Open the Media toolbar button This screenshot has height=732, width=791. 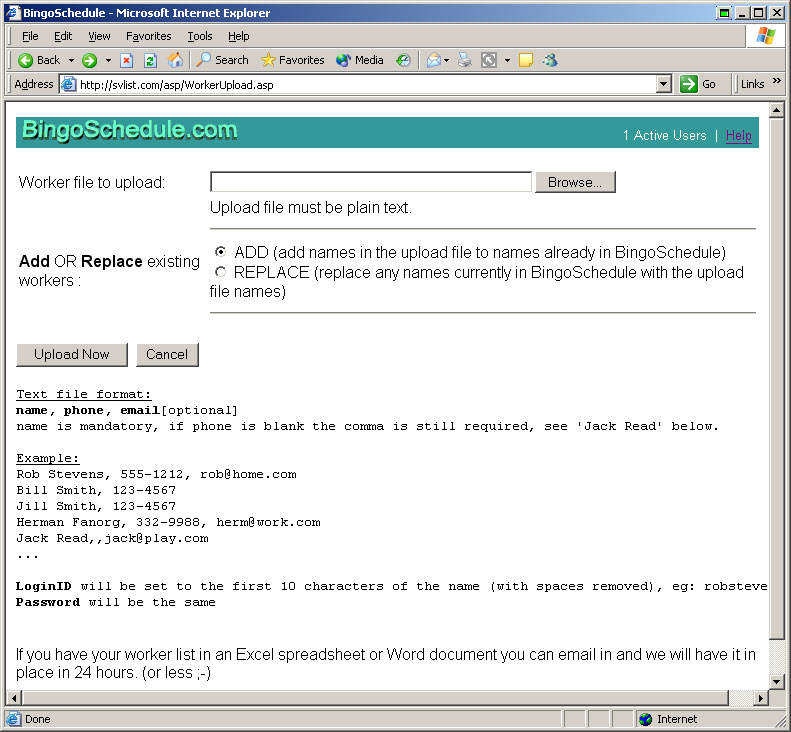(x=360, y=60)
